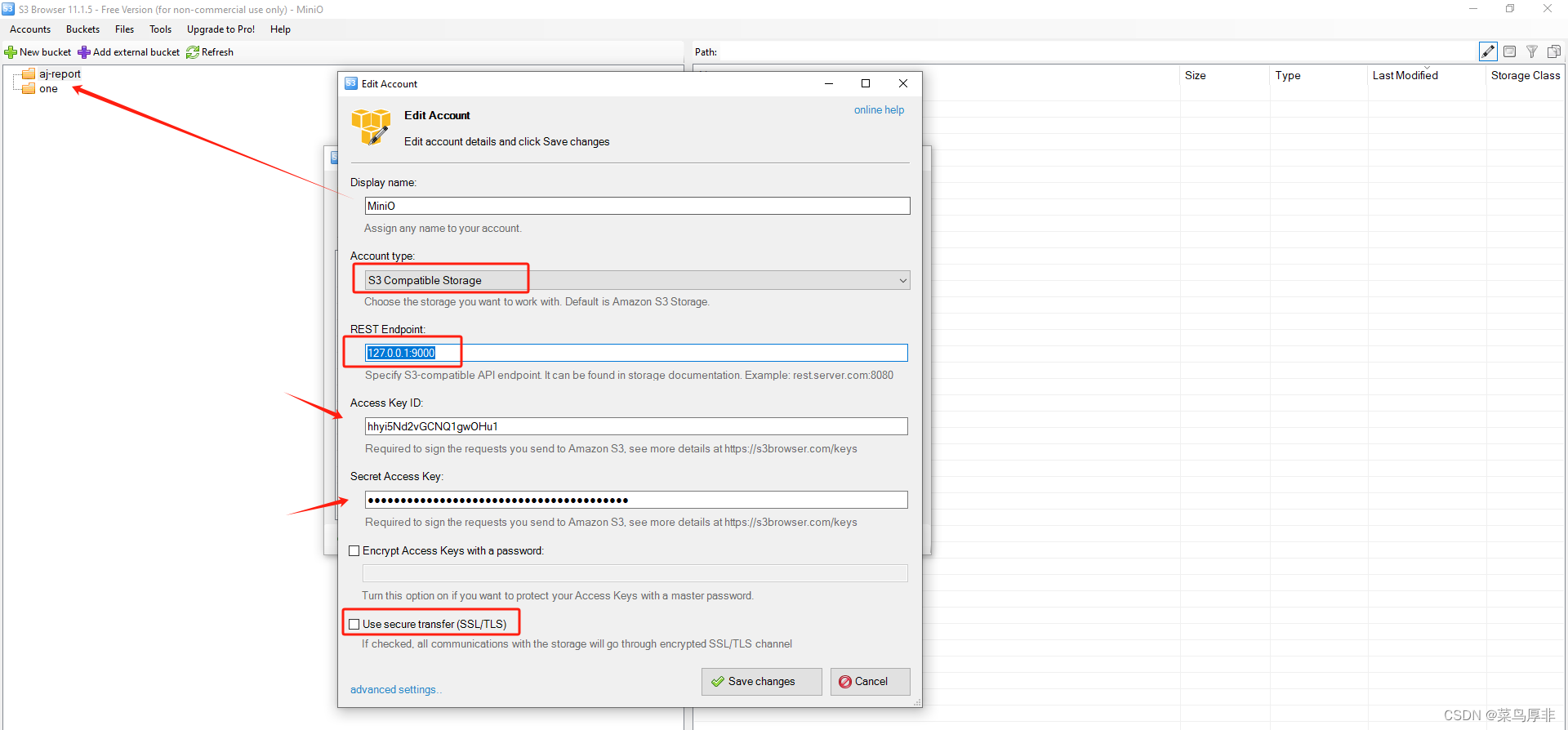Click the path edit pencil icon

[x=1488, y=51]
